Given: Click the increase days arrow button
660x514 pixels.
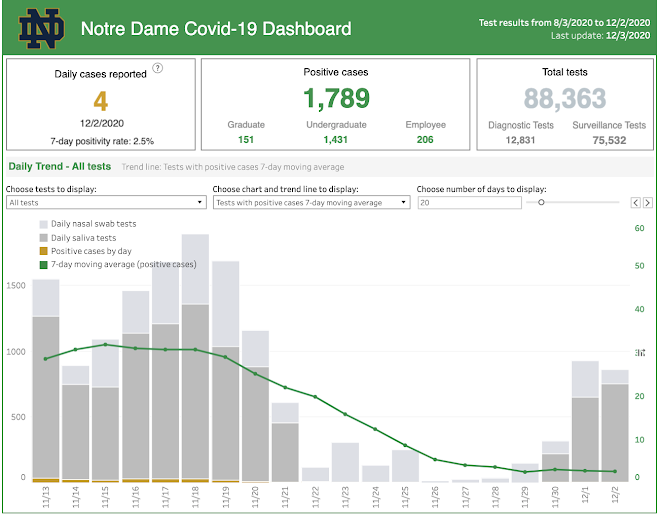Looking at the screenshot, I should (647, 203).
